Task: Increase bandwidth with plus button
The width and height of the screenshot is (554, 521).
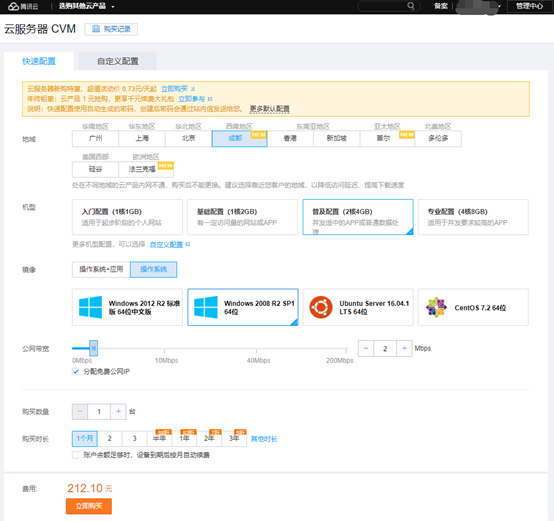Action: pos(404,349)
